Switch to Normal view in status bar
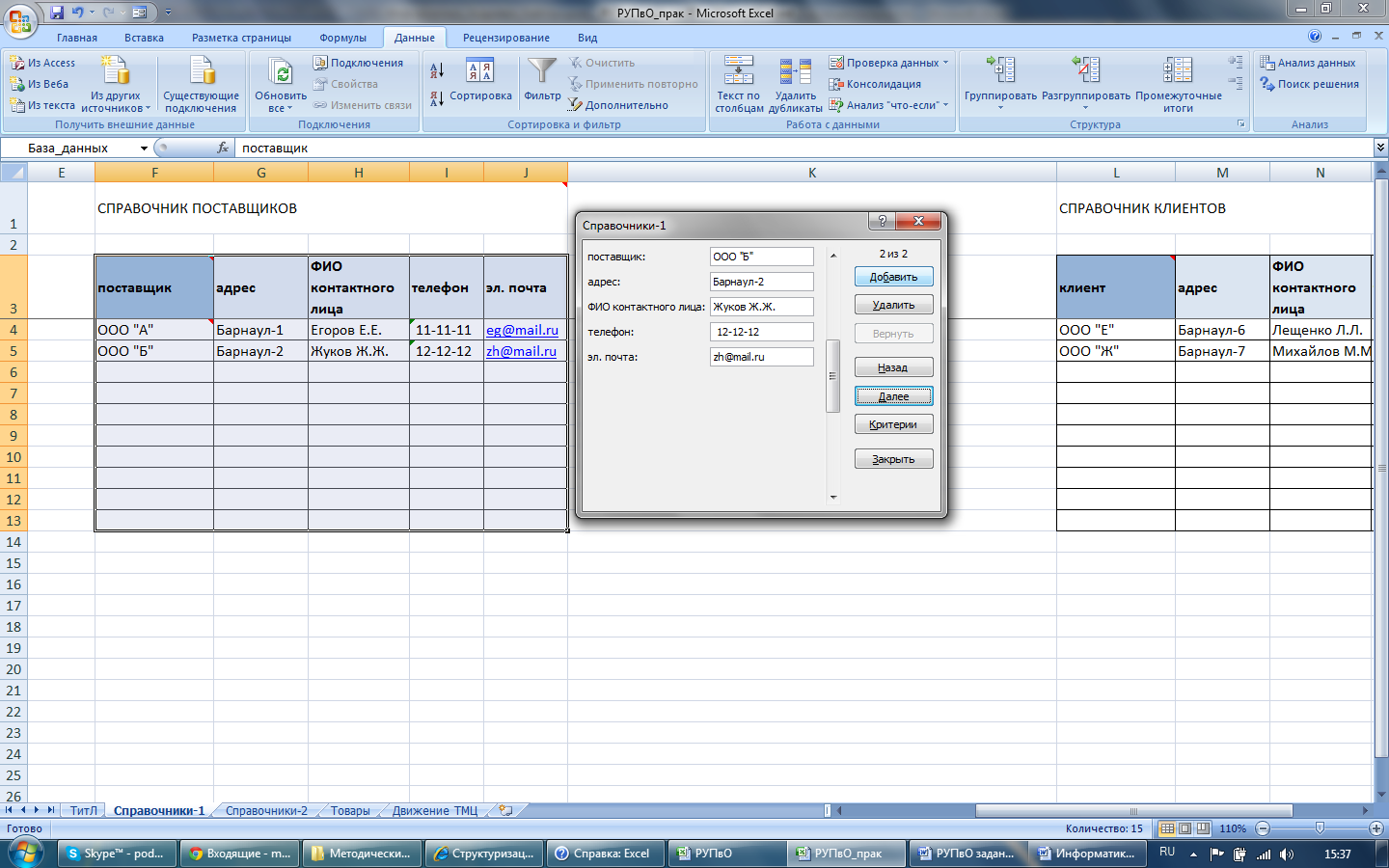1389x868 pixels. tap(1167, 828)
